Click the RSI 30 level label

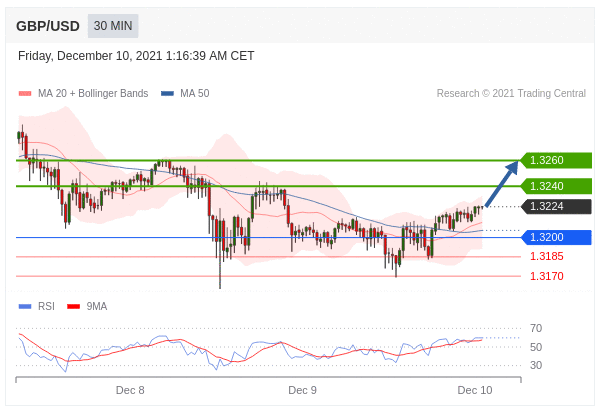(536, 365)
